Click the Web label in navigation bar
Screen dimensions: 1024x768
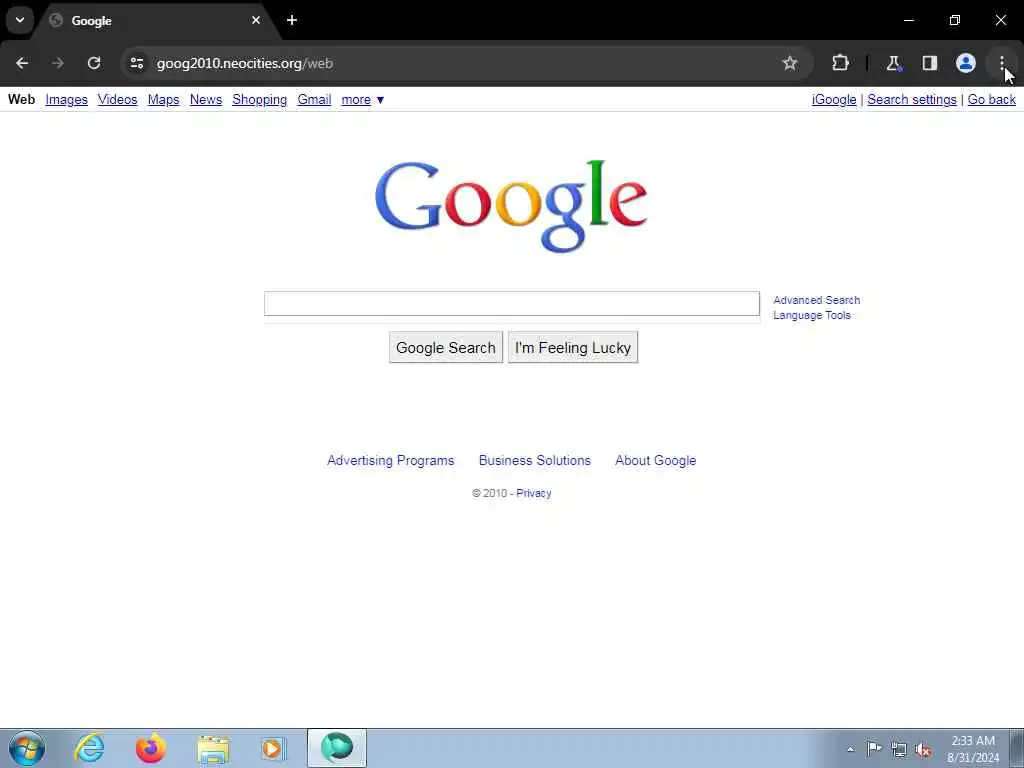21,99
